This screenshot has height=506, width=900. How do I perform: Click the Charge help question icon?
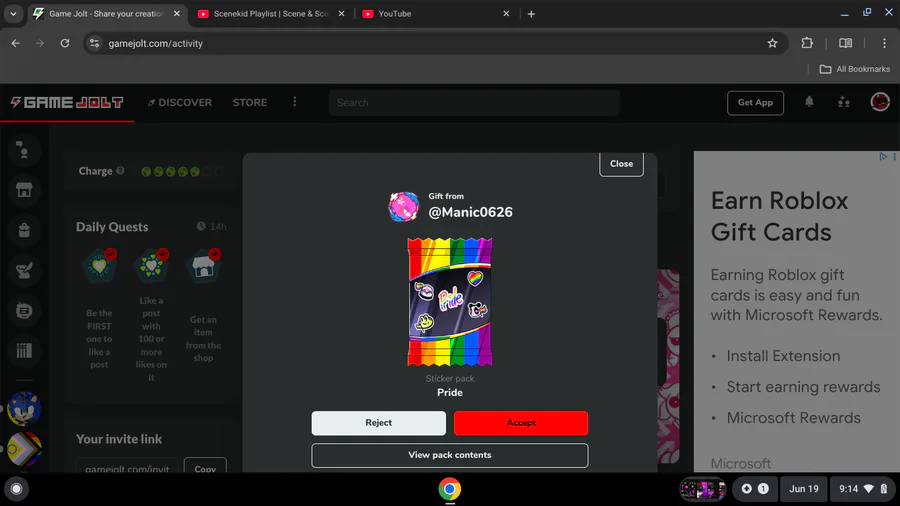(120, 170)
